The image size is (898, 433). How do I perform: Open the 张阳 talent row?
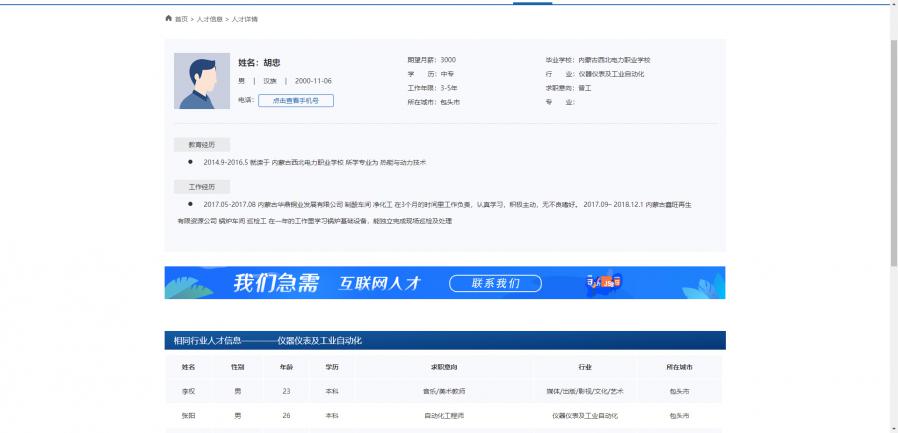coord(188,415)
